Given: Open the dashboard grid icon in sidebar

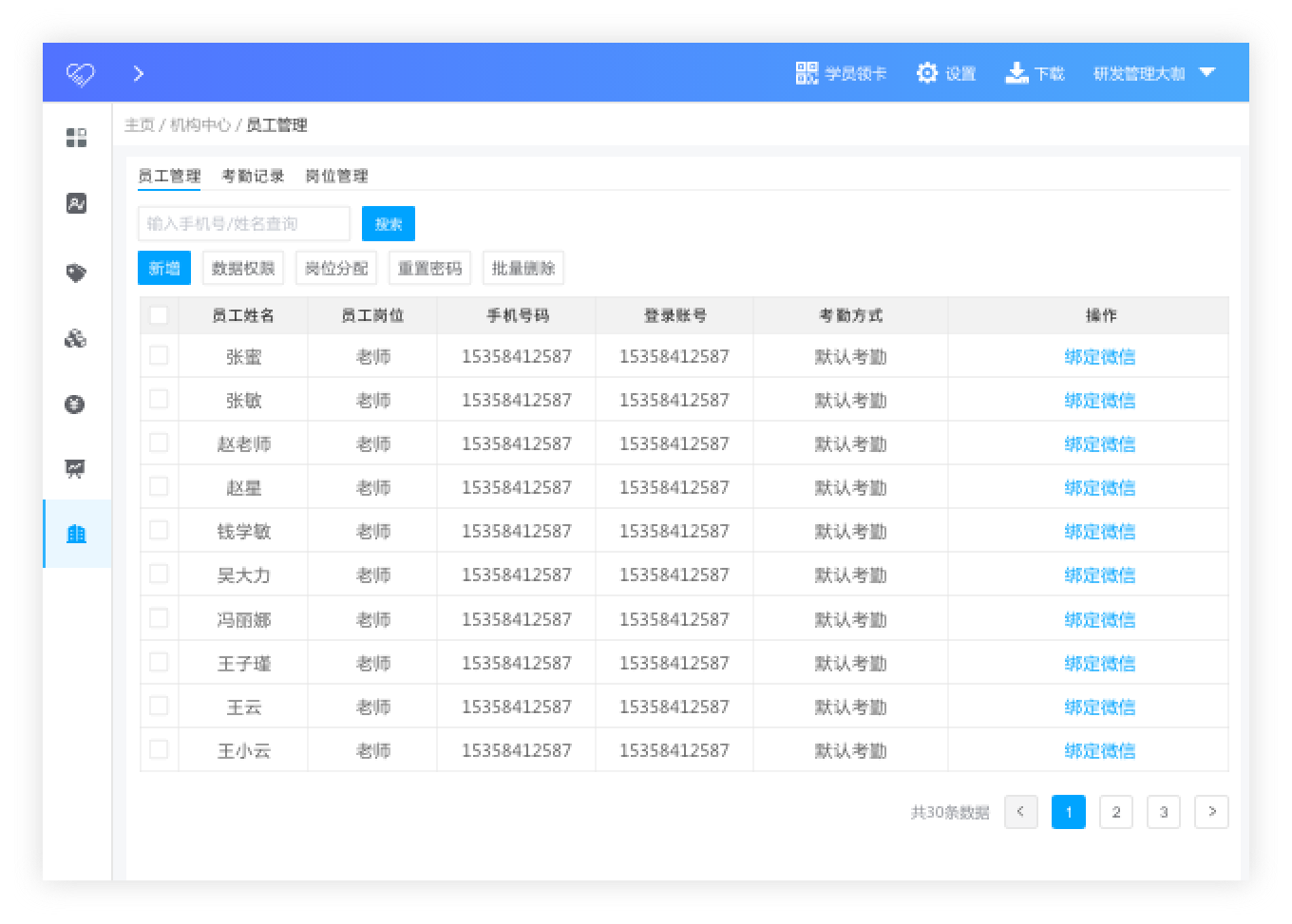Looking at the screenshot, I should (76, 138).
